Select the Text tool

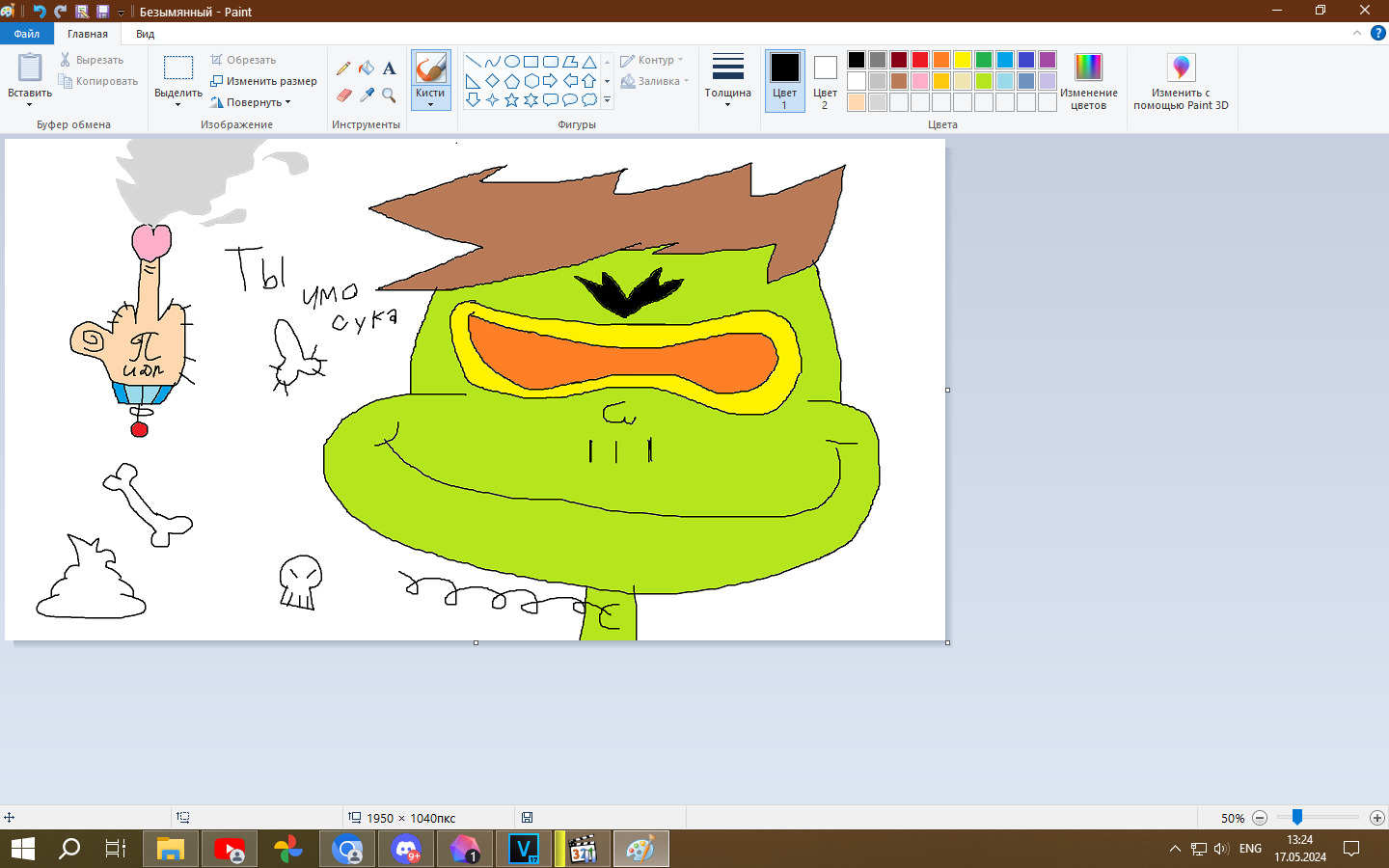(389, 68)
